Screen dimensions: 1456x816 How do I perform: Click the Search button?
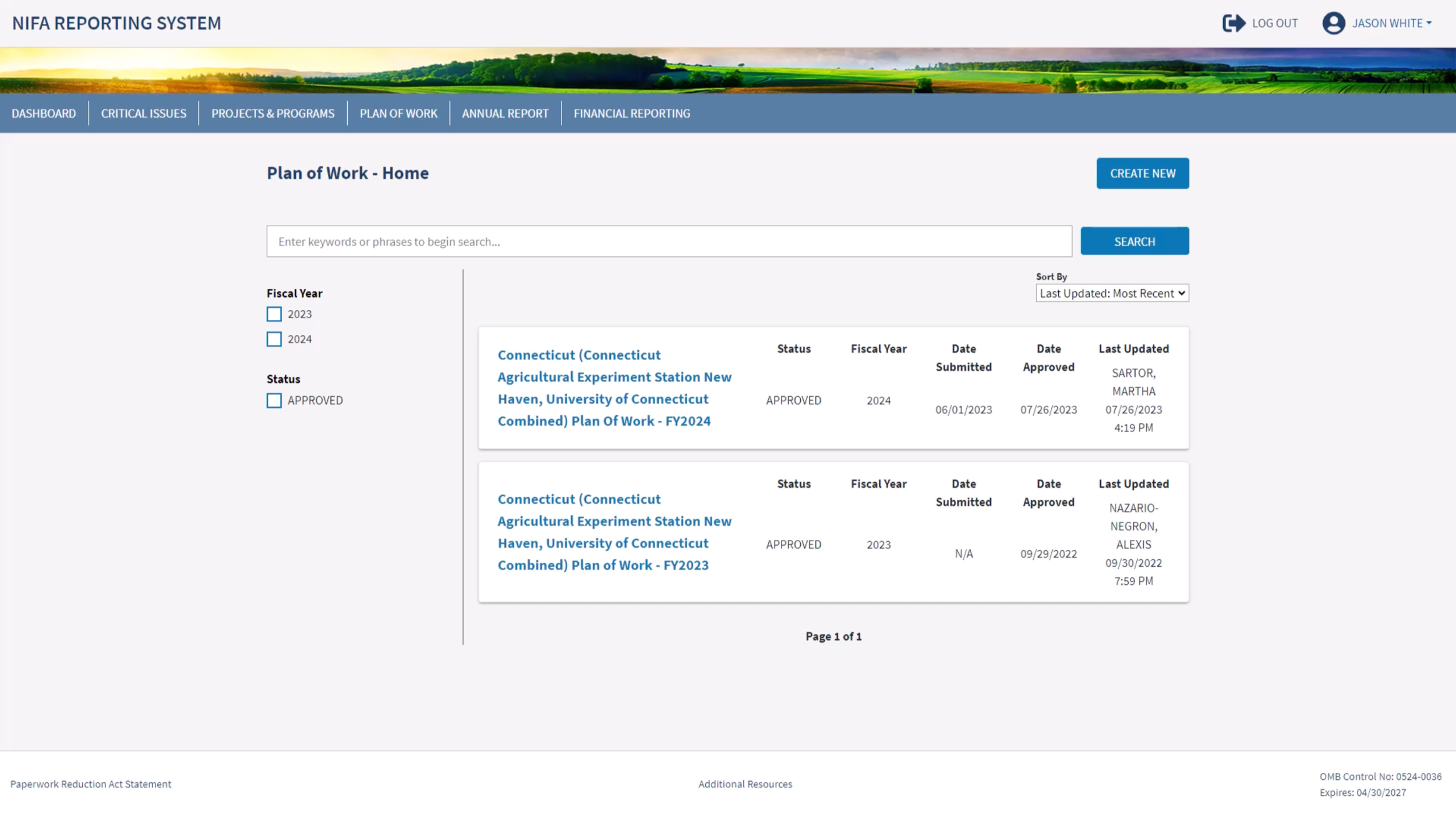[1134, 242]
